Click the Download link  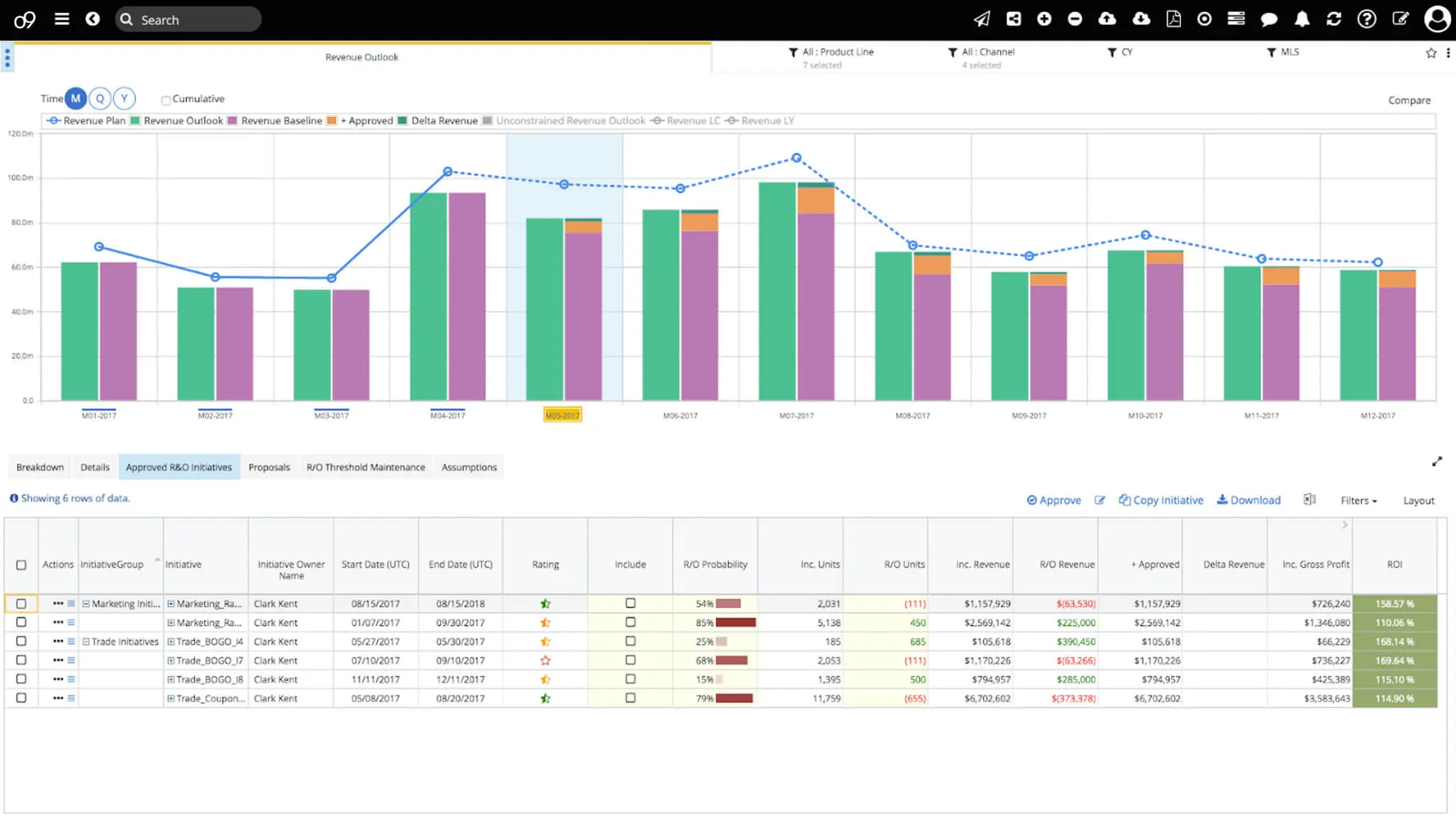[x=1248, y=500]
